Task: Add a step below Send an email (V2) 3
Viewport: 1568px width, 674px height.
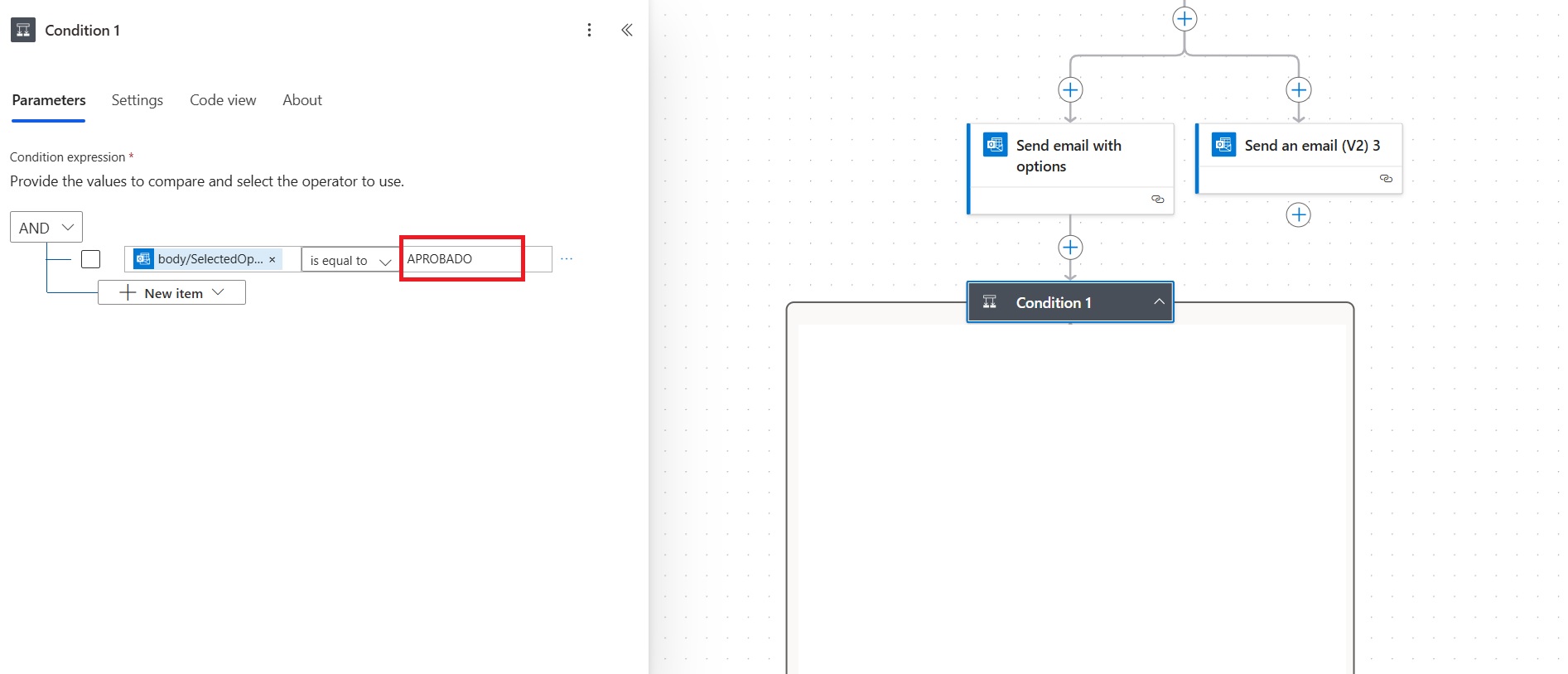Action: click(1299, 214)
